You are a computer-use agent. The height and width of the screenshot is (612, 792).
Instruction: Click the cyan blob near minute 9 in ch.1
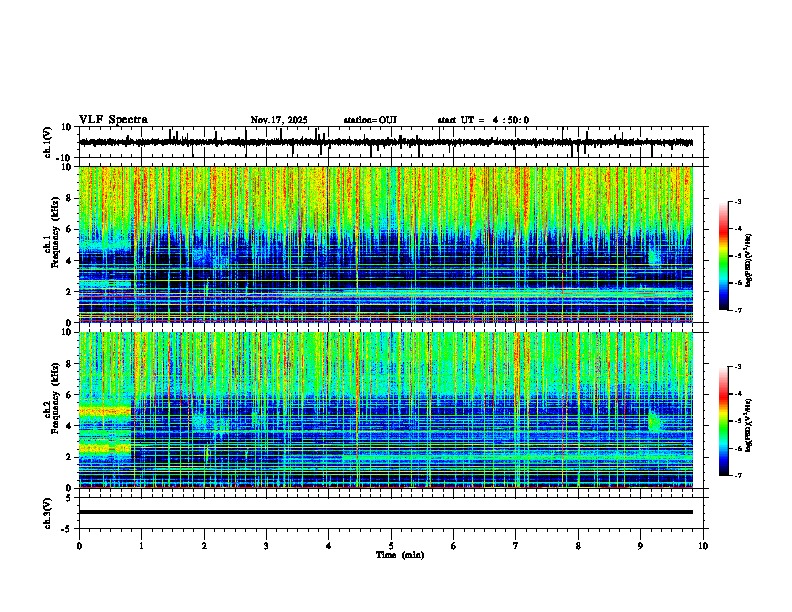(x=654, y=257)
